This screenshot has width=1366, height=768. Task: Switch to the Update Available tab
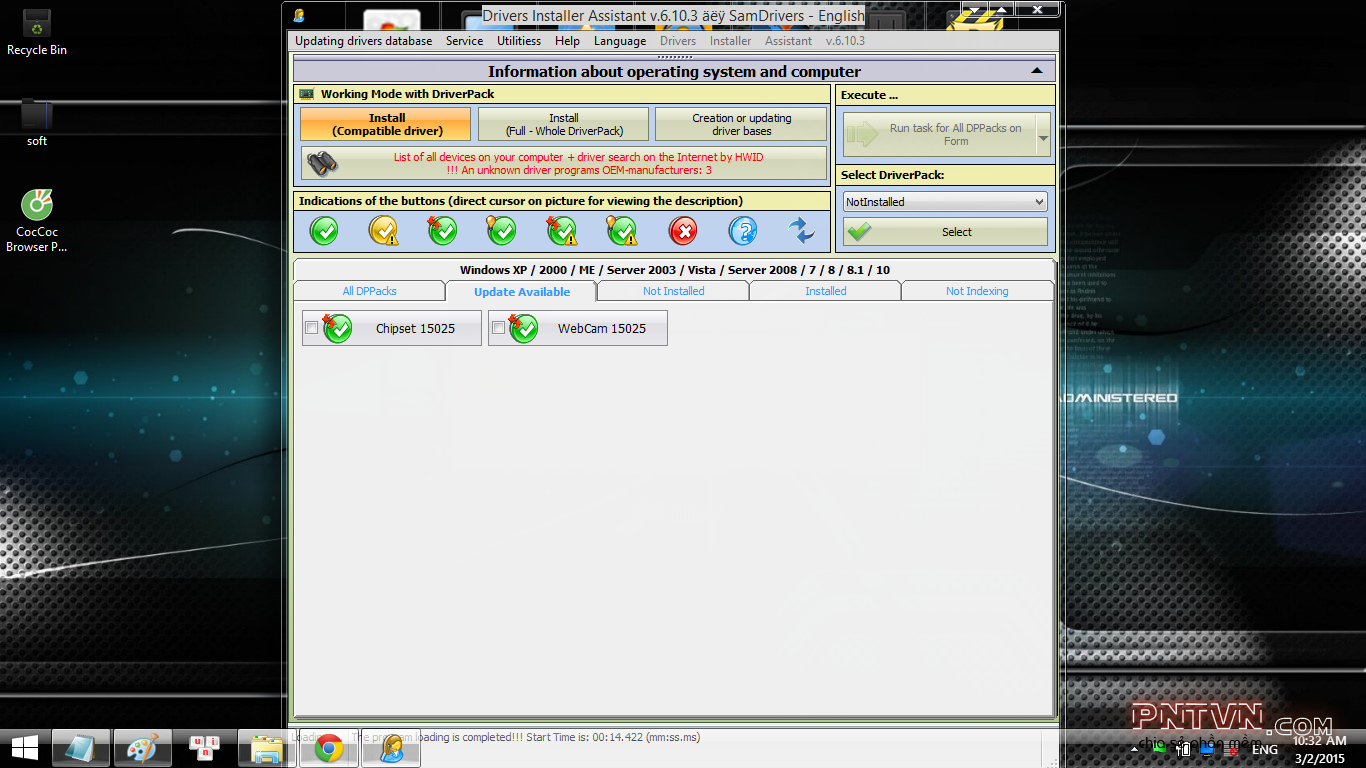tap(521, 292)
